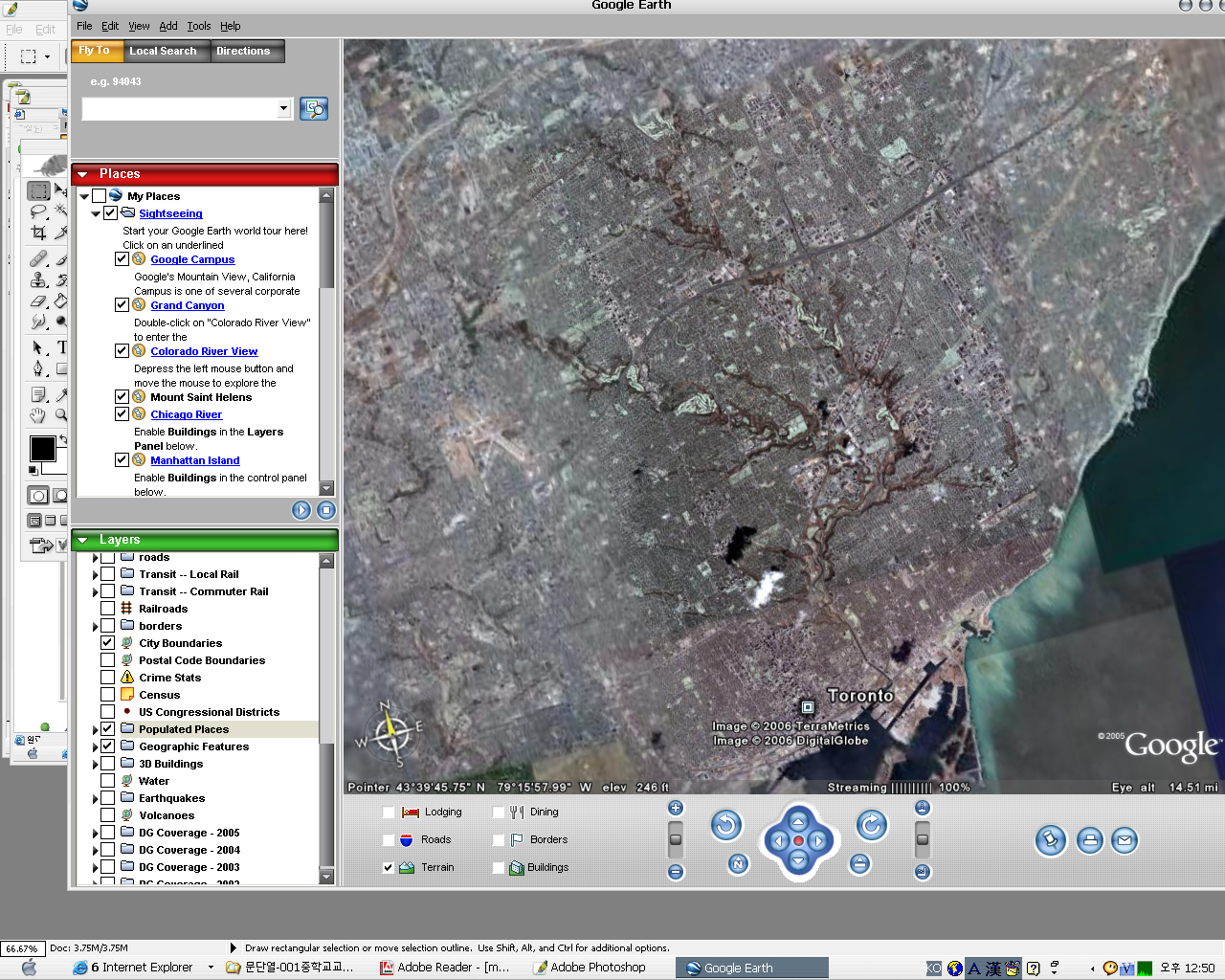This screenshot has height=980, width=1225.
Task: Collapse the Places panel
Action: pyautogui.click(x=82, y=174)
